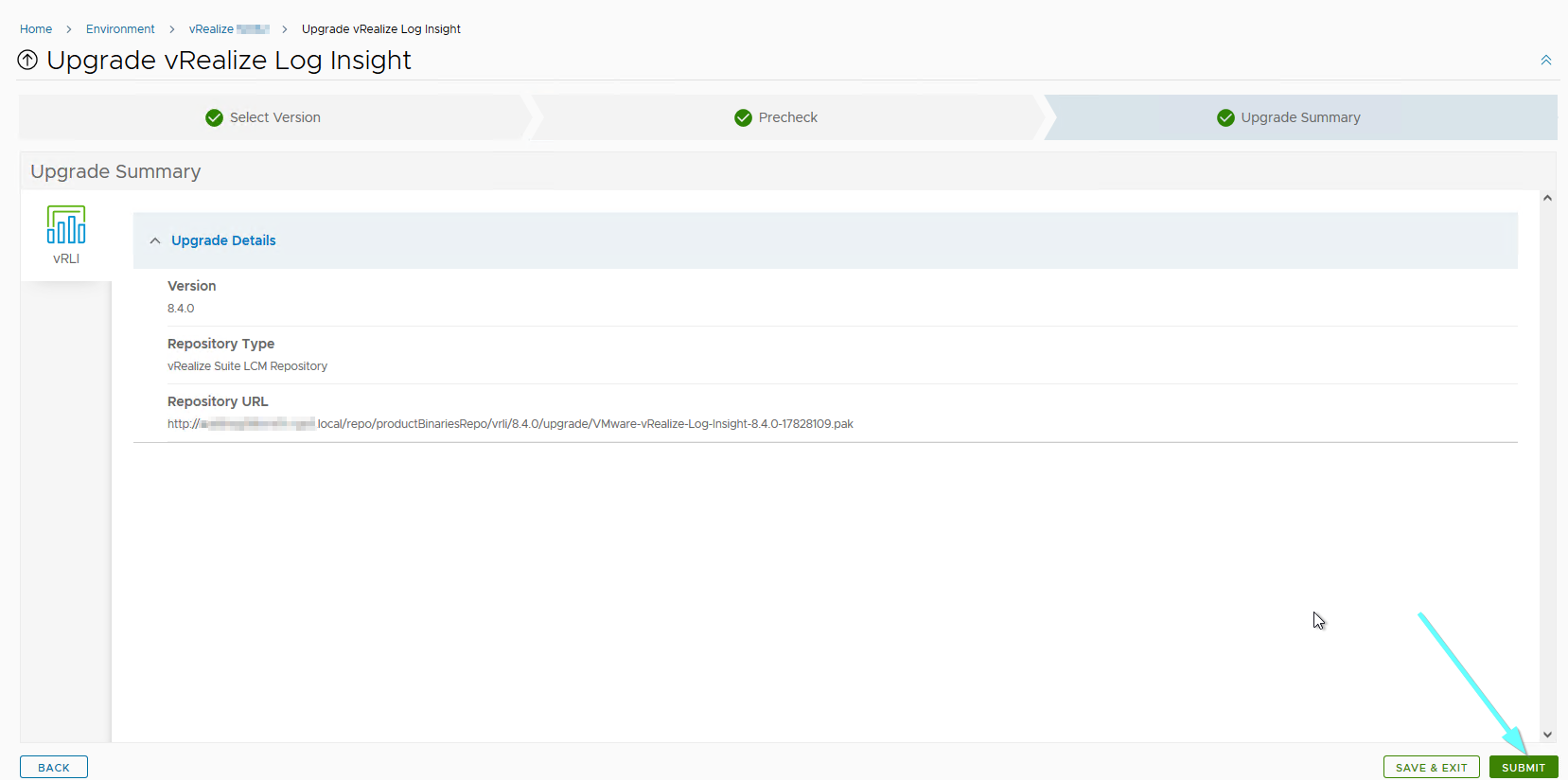Click the vRLI product icon
Viewport: 1568px width, 781px height.
click(x=66, y=225)
